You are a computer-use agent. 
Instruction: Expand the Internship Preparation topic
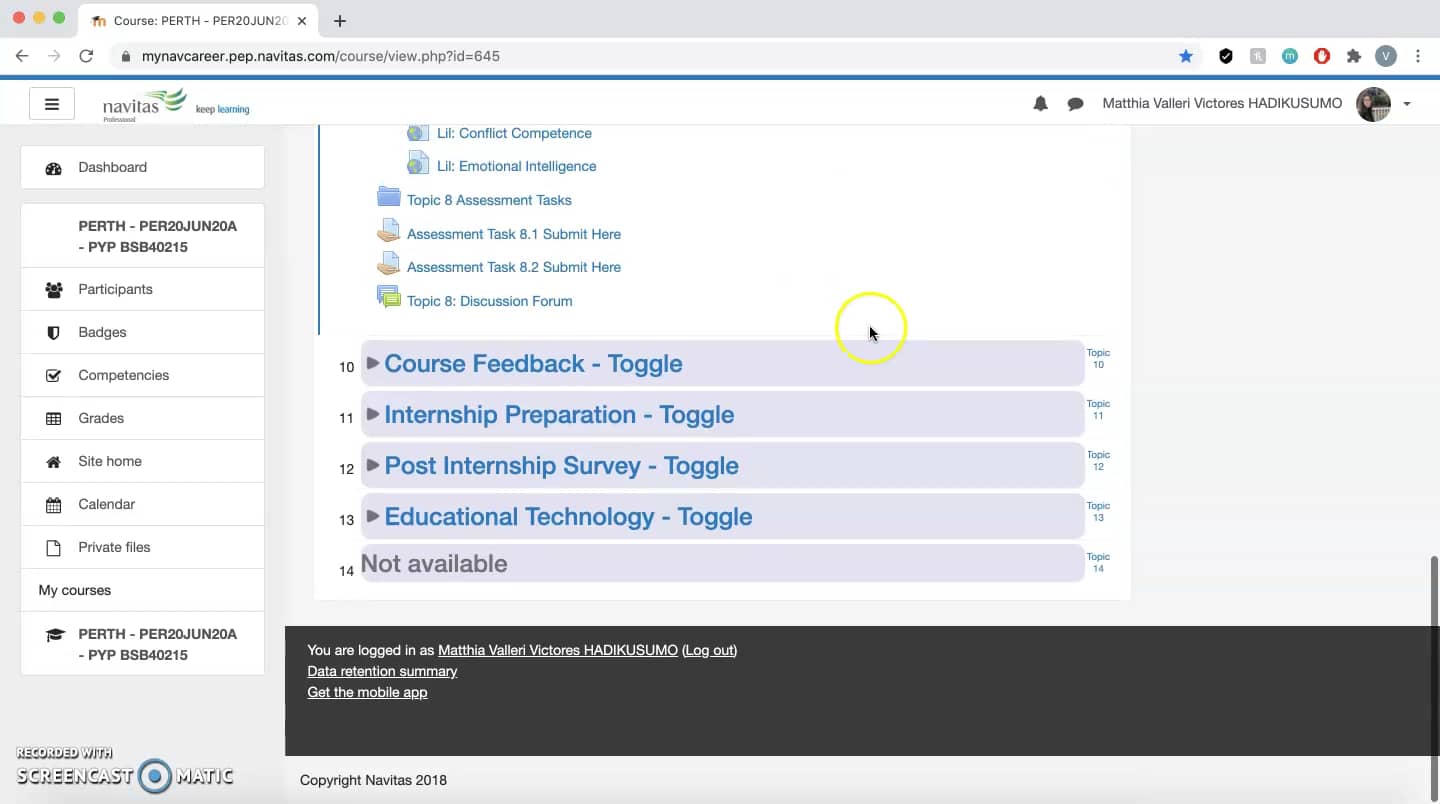click(557, 414)
